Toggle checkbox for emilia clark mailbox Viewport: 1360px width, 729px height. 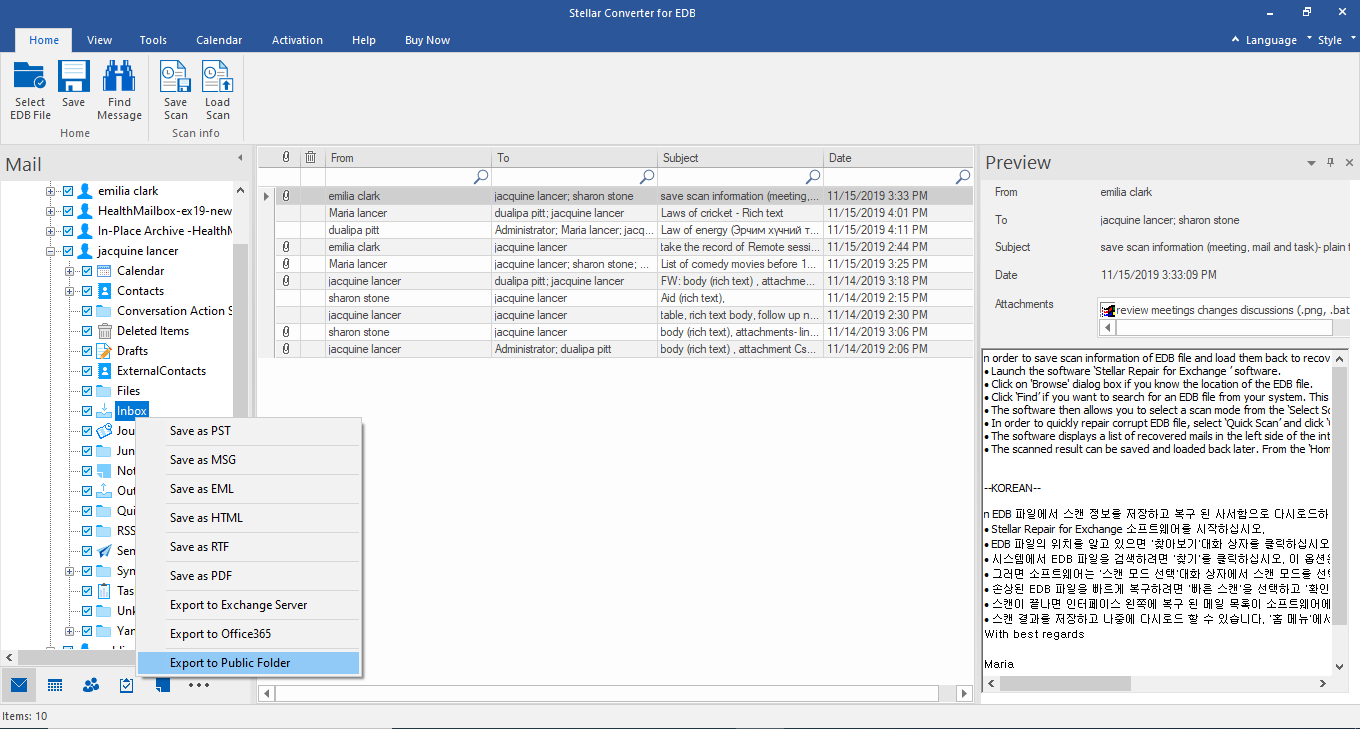(68, 191)
